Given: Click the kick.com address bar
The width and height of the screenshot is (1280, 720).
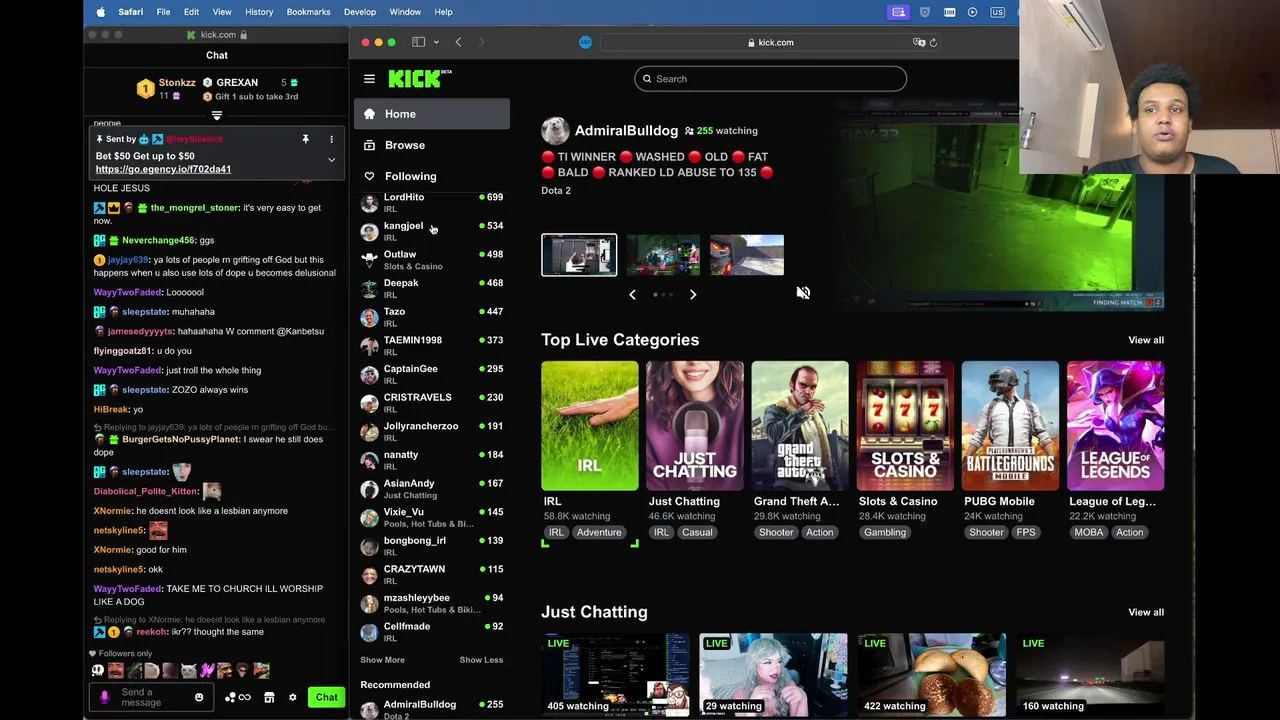Looking at the screenshot, I should tap(771, 42).
